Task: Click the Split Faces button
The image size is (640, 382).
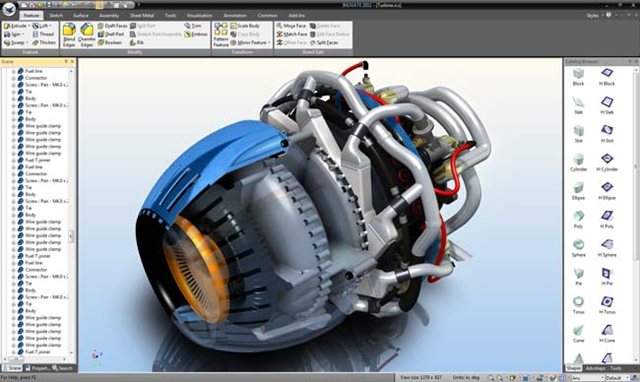Action: (x=324, y=42)
